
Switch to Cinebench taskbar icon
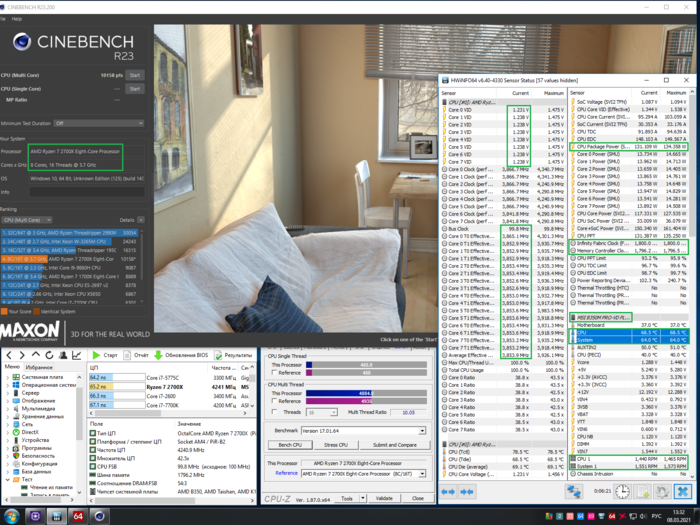point(100,517)
